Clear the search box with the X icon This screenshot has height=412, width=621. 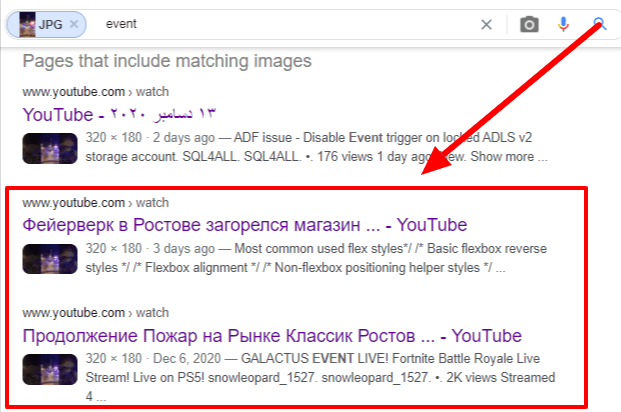tap(486, 25)
